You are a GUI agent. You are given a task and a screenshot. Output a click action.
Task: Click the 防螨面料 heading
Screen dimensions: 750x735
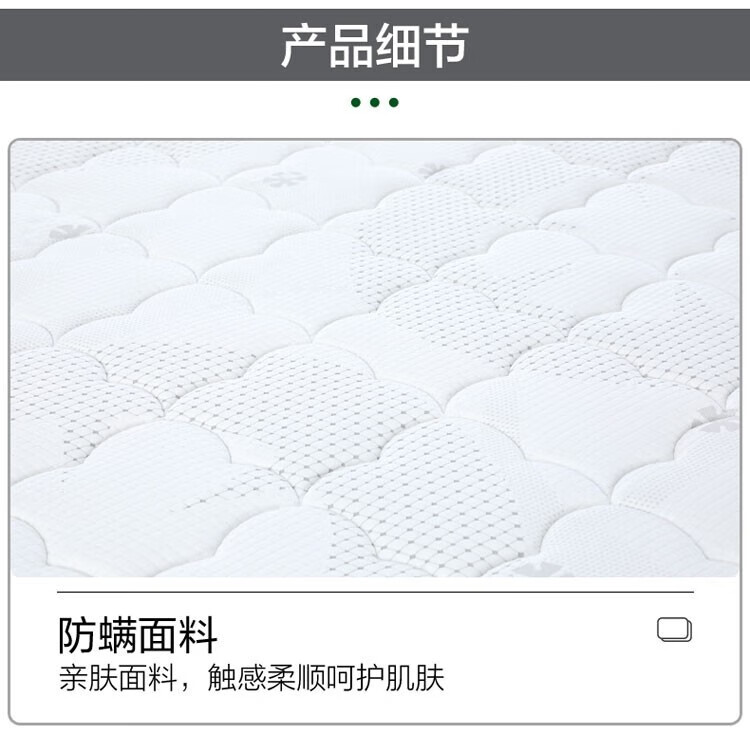138,635
